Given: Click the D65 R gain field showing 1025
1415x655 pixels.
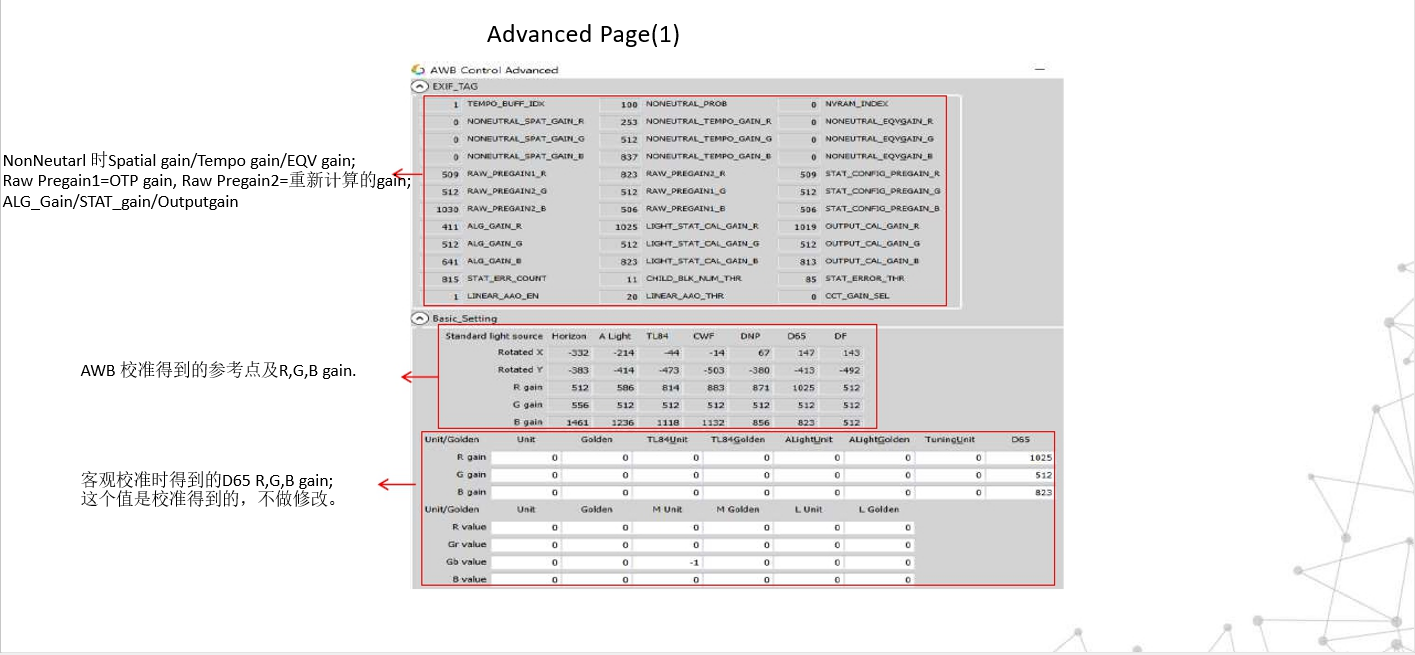Looking at the screenshot, I should coord(1021,457).
